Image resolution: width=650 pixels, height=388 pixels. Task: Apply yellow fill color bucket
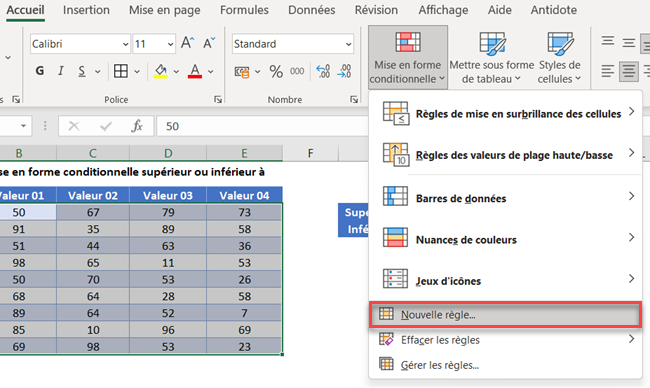(160, 71)
